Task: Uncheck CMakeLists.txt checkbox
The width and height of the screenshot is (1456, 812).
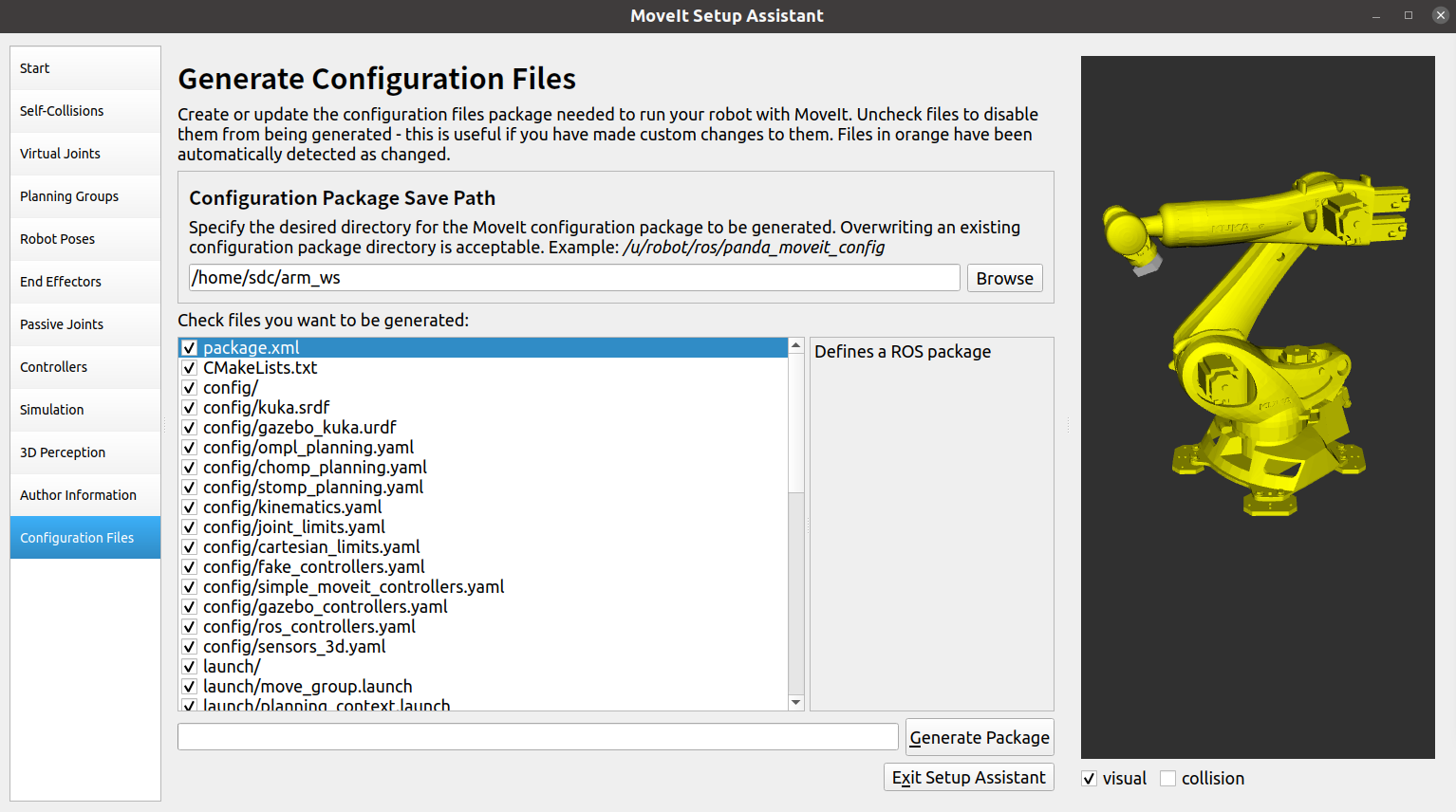Action: click(x=190, y=368)
